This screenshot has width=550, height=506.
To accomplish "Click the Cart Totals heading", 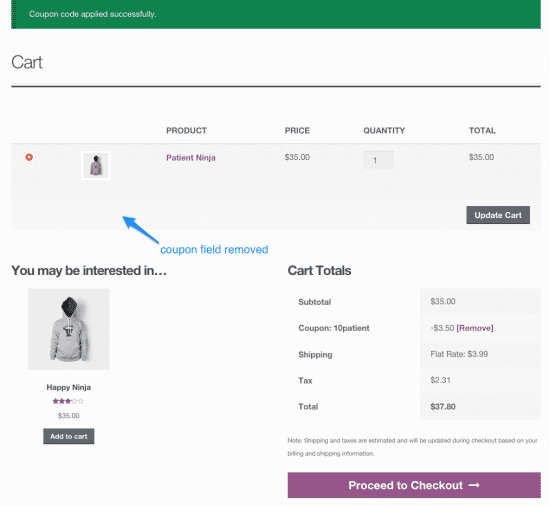I will pyautogui.click(x=319, y=270).
